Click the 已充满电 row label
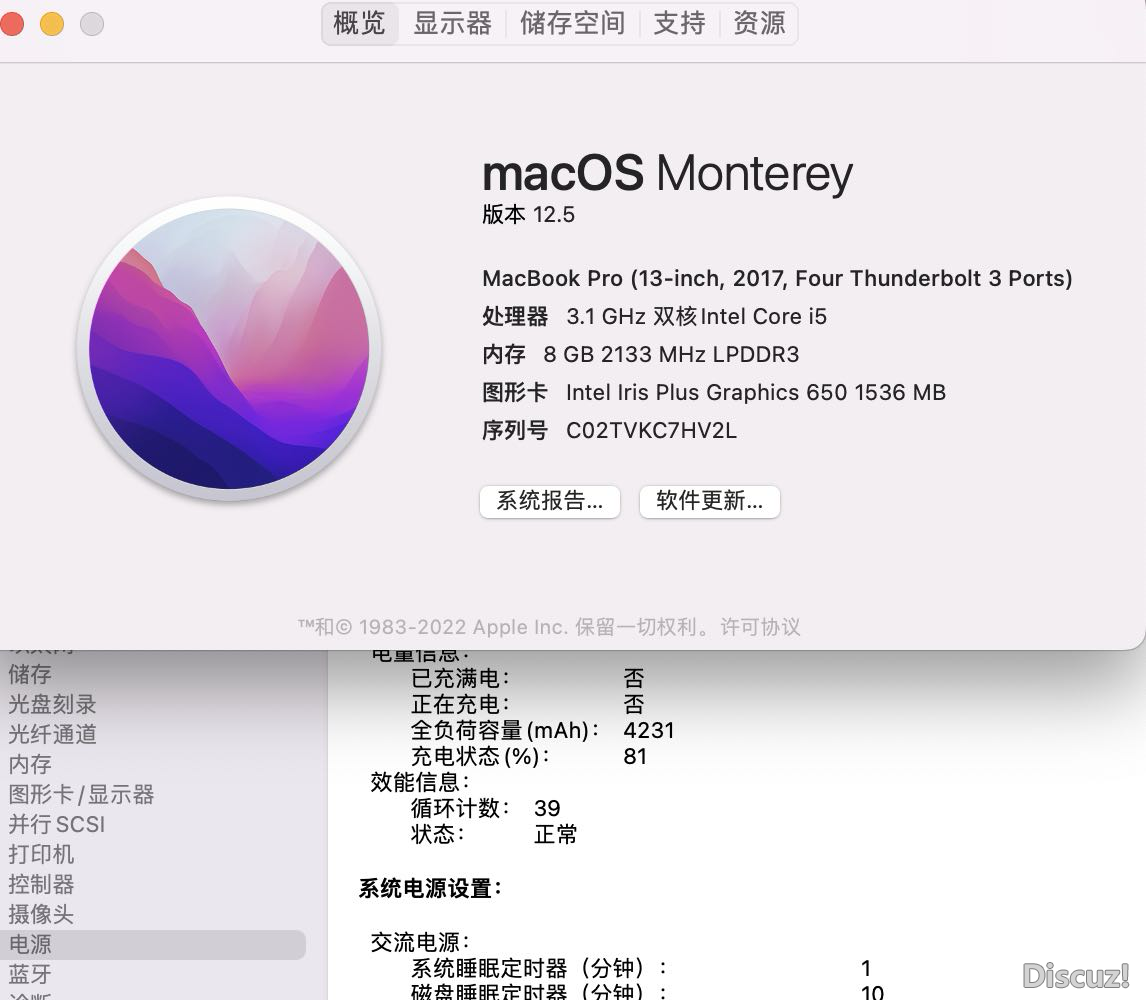The width and height of the screenshot is (1146, 1000). tap(460, 678)
